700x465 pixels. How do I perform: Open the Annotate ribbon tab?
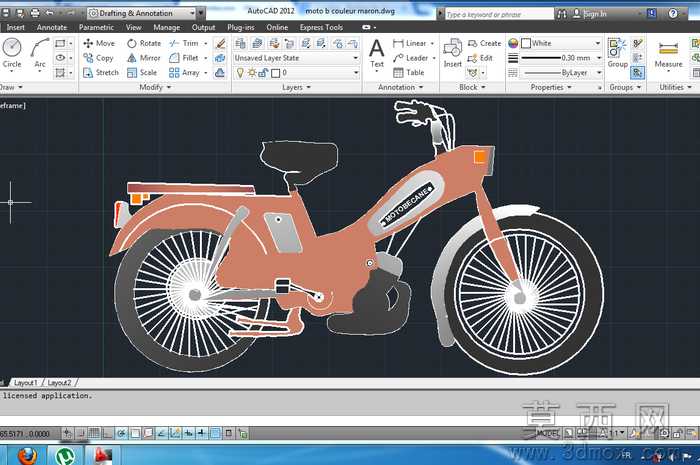52,27
